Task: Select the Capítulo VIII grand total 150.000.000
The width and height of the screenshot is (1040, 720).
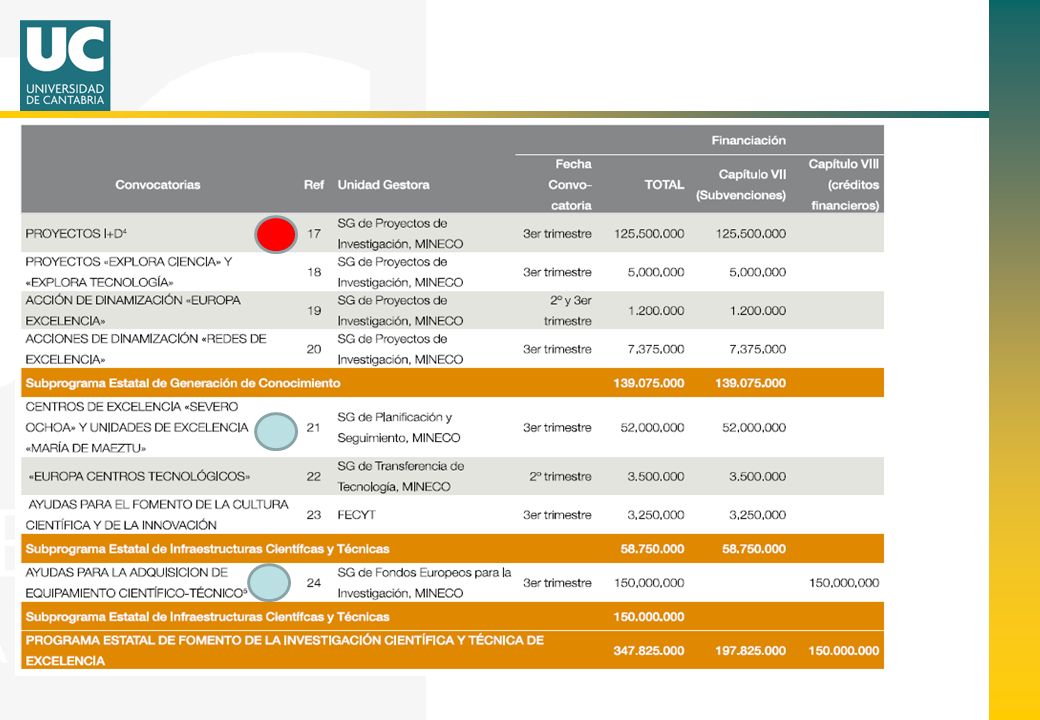Action: tap(844, 650)
